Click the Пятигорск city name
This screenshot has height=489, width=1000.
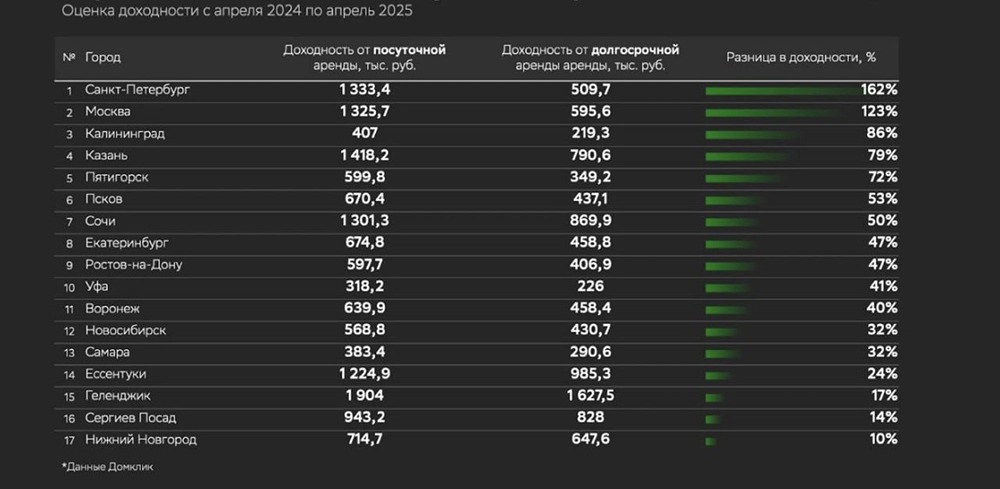[117, 177]
